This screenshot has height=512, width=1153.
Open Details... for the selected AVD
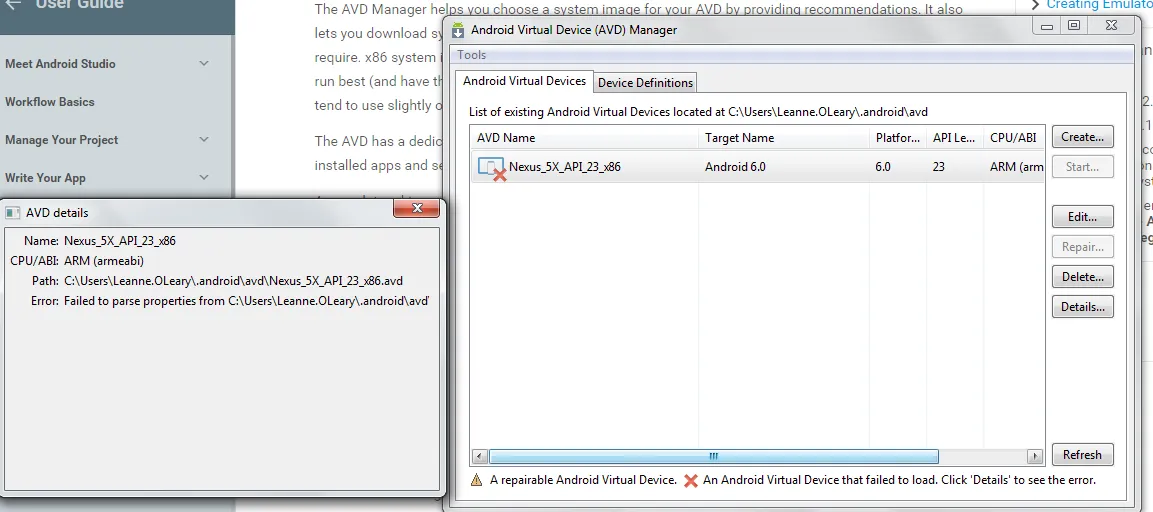[x=1082, y=307]
